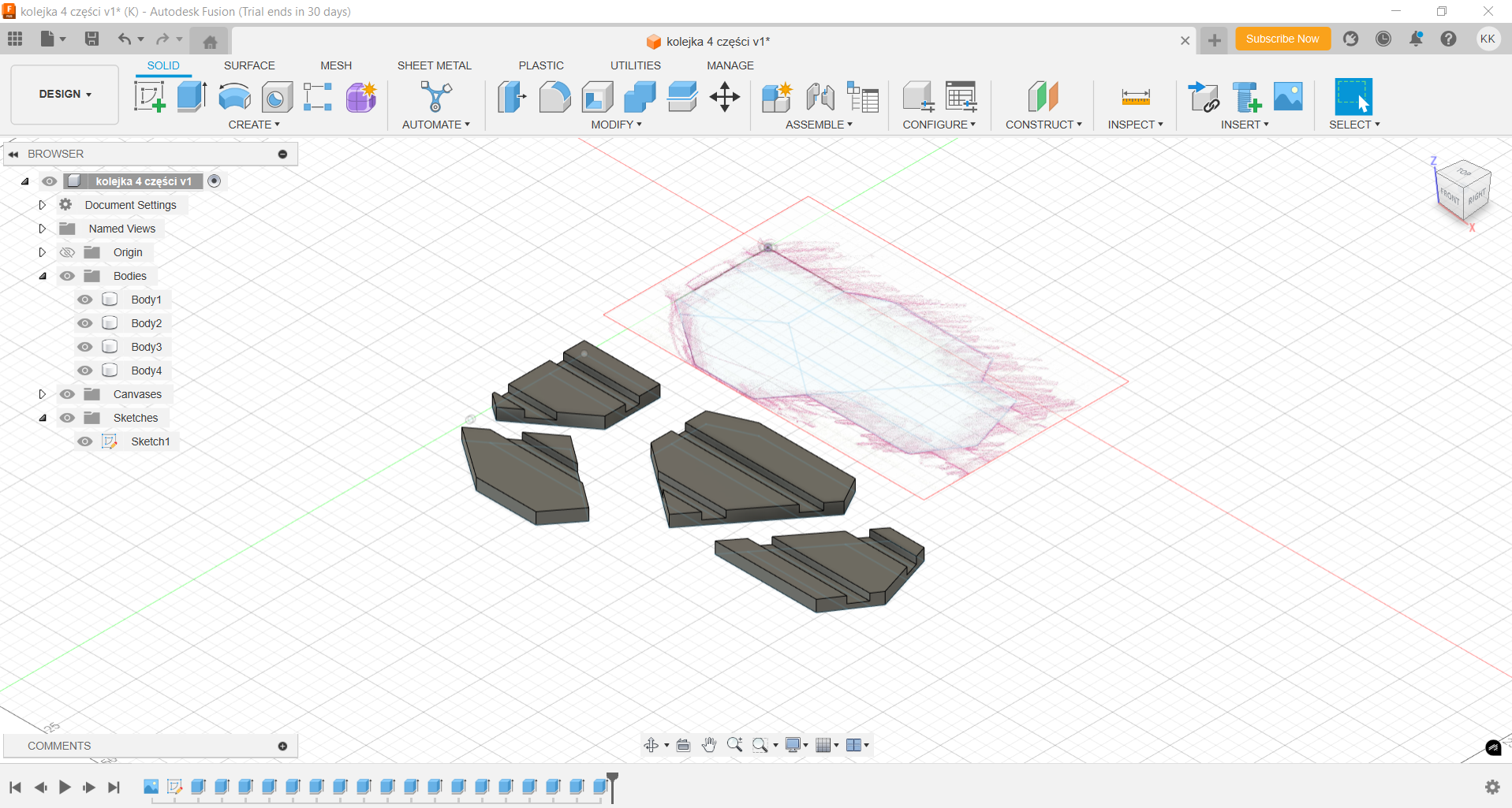
Task: Select the Move/Copy tool
Action: 724,97
